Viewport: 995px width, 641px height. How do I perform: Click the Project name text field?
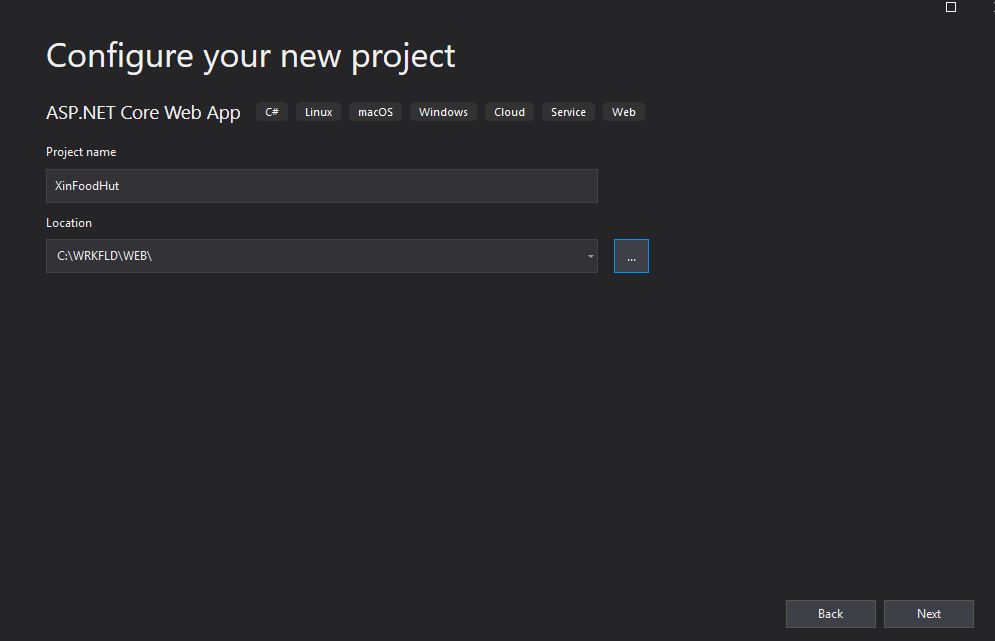pos(322,186)
